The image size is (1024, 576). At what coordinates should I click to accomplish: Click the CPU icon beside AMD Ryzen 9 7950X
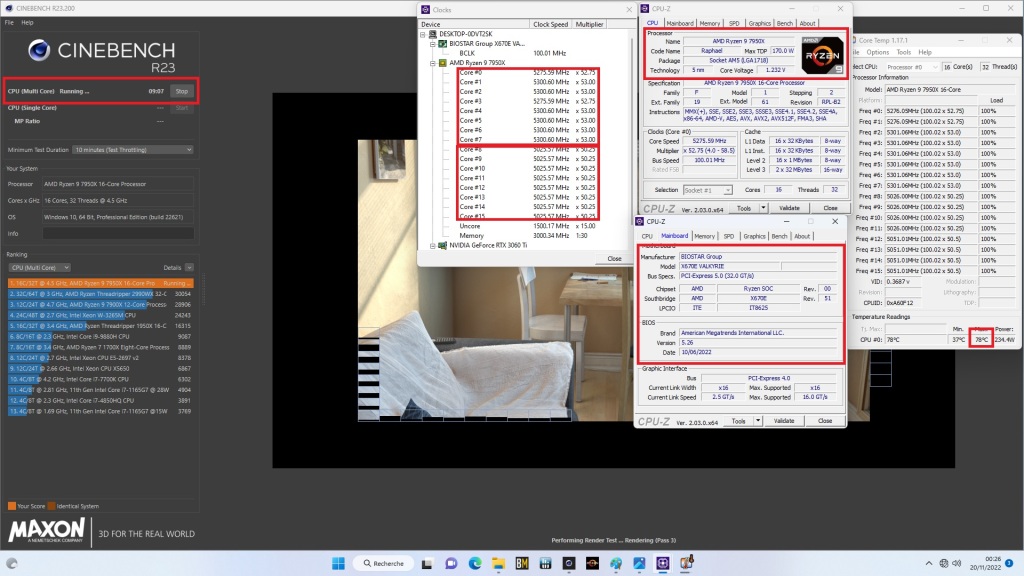[442, 63]
